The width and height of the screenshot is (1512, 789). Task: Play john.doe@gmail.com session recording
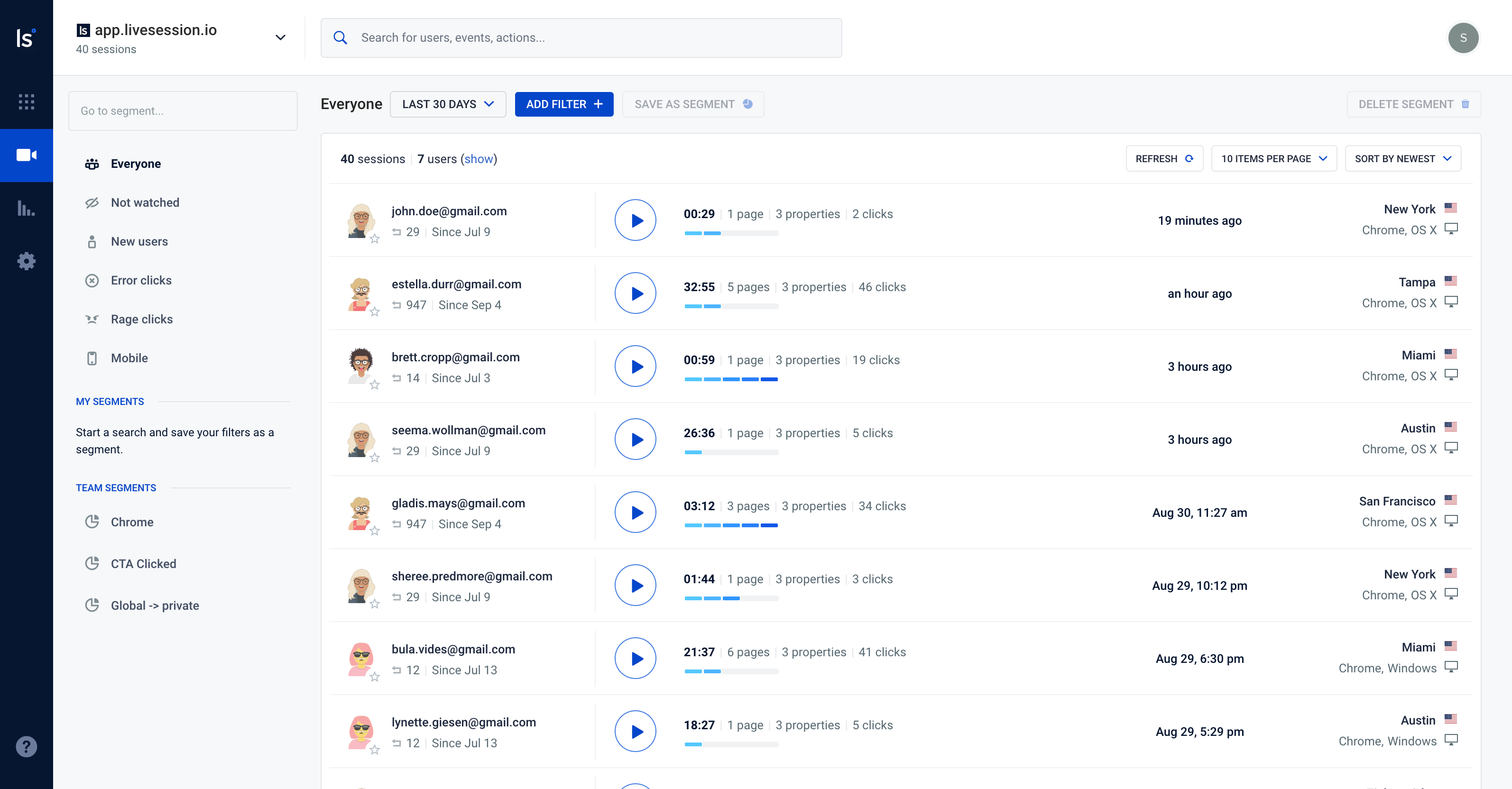pos(635,220)
